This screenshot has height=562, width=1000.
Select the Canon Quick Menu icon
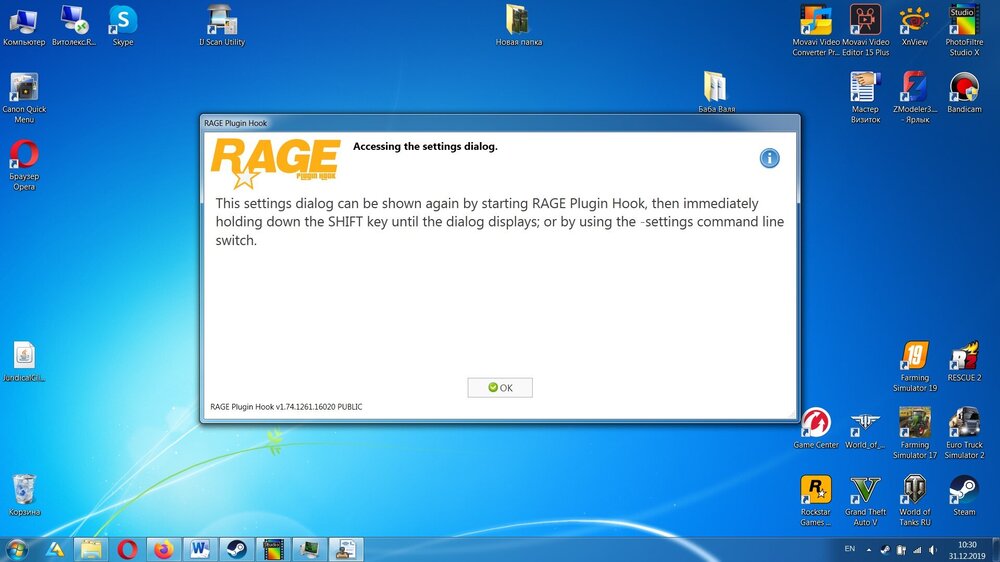(24, 97)
